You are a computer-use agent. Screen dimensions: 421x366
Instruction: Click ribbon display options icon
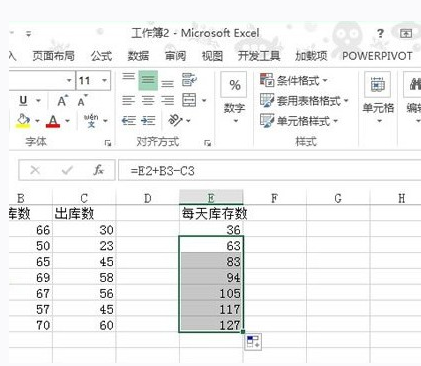click(406, 33)
